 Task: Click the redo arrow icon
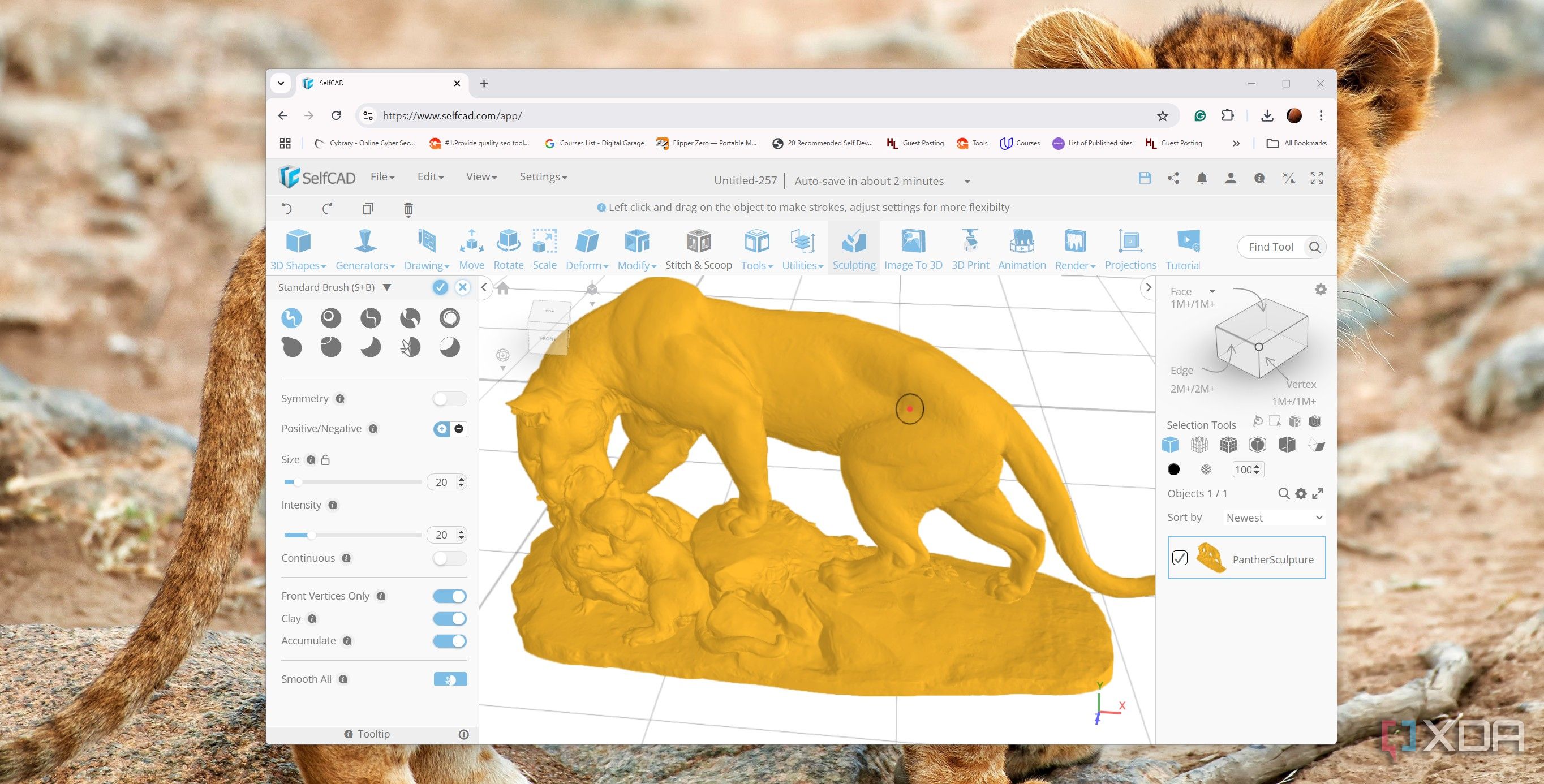tap(327, 209)
